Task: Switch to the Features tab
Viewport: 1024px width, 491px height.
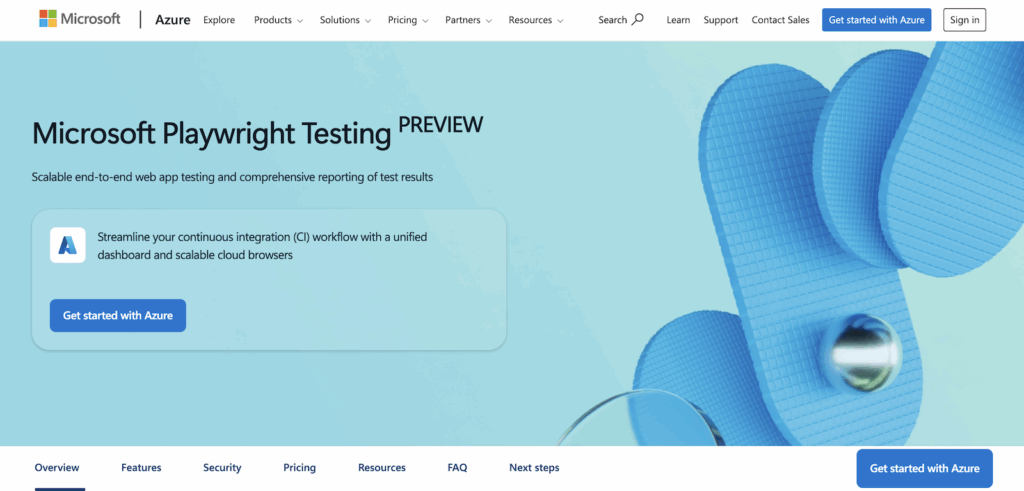Action: (x=141, y=467)
